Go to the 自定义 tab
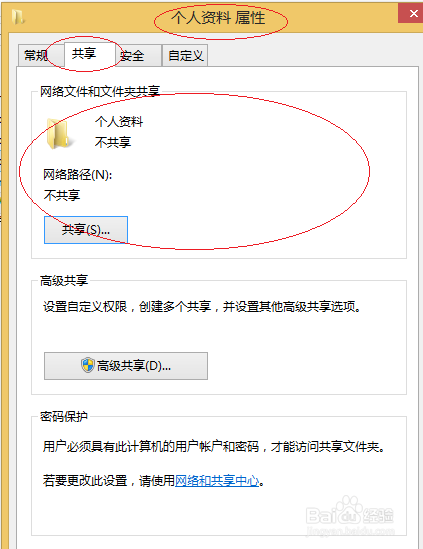Viewport: 423px width, 549px height. pyautogui.click(x=185, y=55)
